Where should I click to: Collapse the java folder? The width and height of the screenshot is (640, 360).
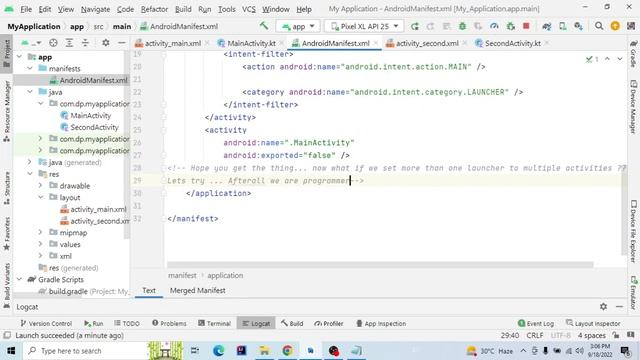[x=30, y=92]
